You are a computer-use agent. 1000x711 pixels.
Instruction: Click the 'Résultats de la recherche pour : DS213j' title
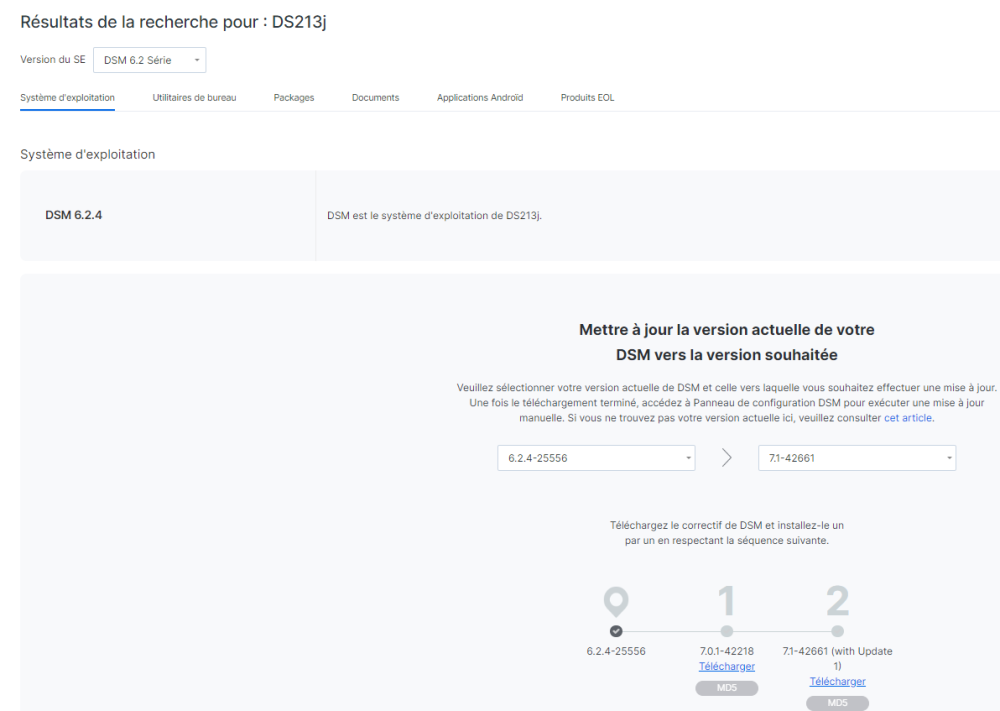pyautogui.click(x=173, y=22)
